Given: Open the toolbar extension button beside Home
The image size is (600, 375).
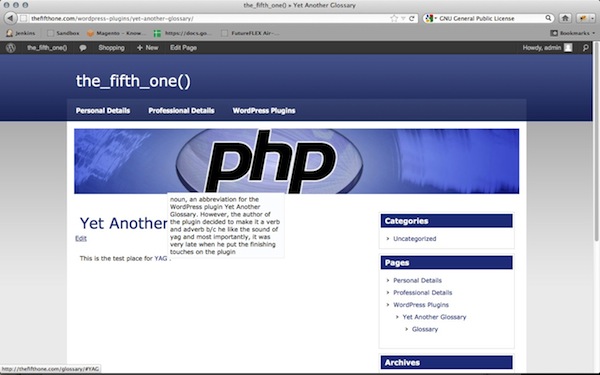Looking at the screenshot, I should pyautogui.click(x=585, y=18).
